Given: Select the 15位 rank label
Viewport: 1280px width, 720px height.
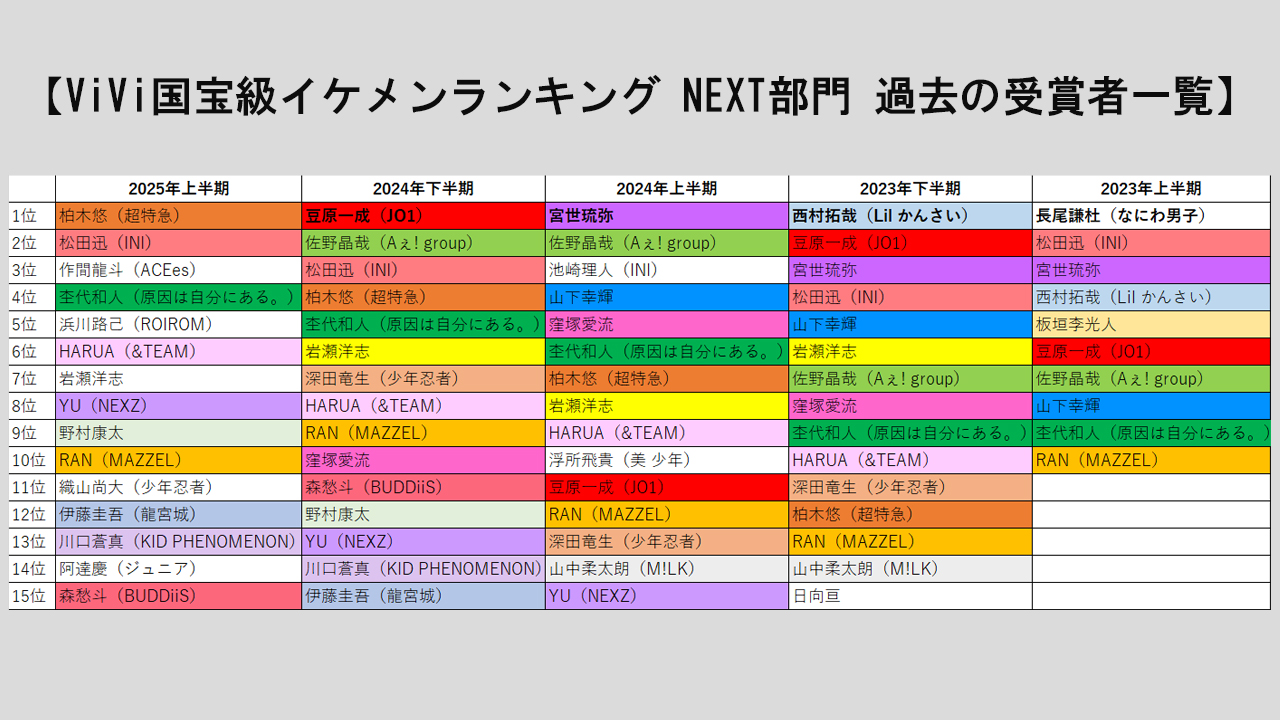Looking at the screenshot, I should click(x=32, y=596).
